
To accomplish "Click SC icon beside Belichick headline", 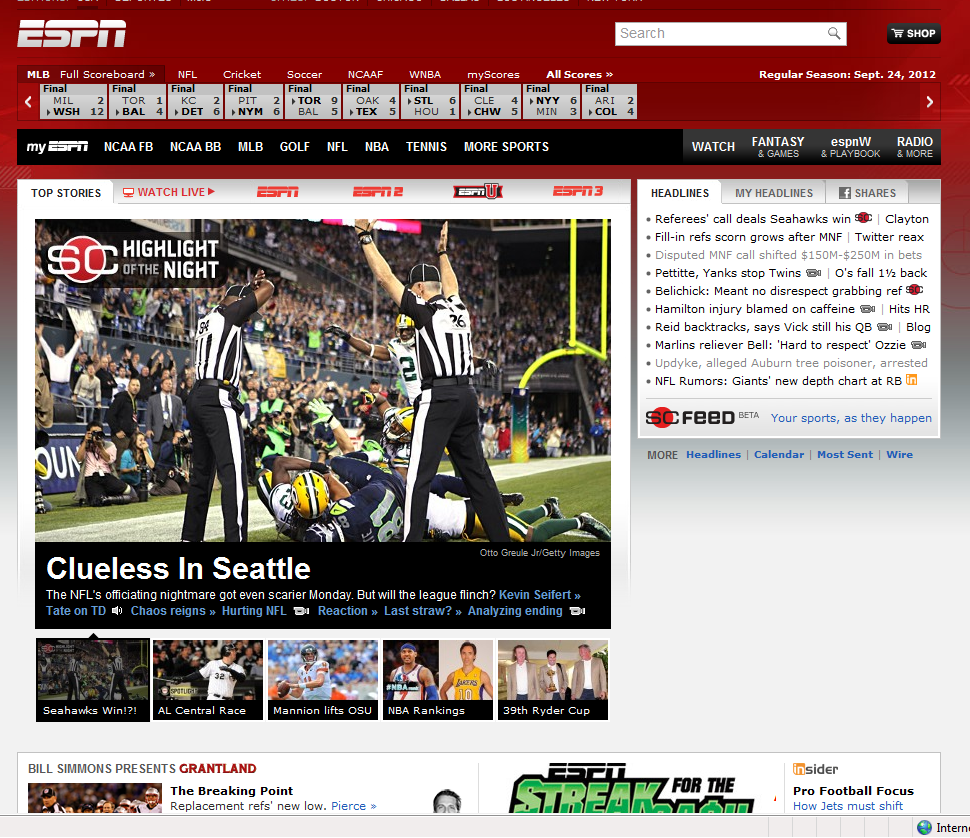I will coord(914,289).
